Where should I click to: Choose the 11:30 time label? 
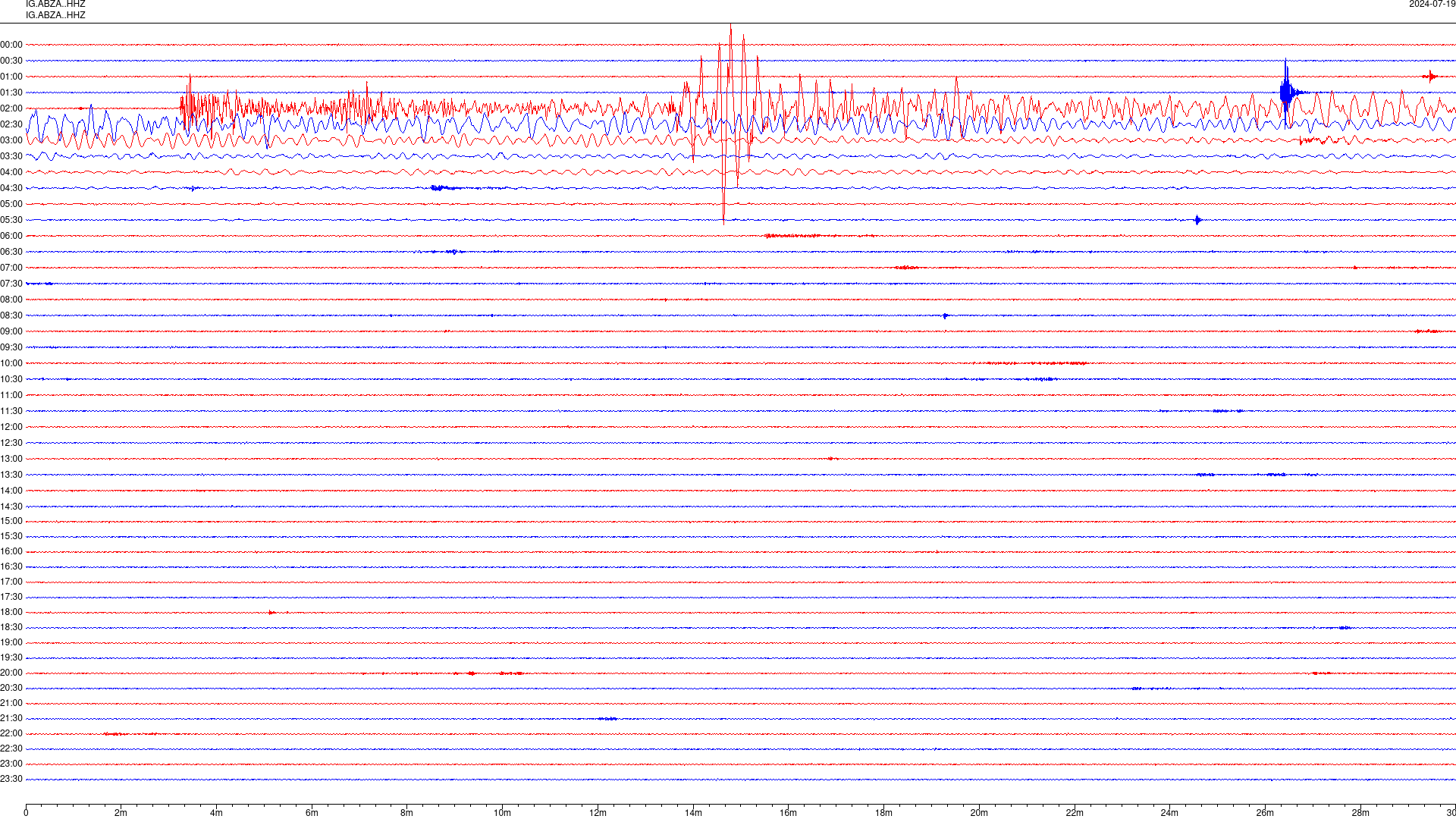tap(11, 411)
